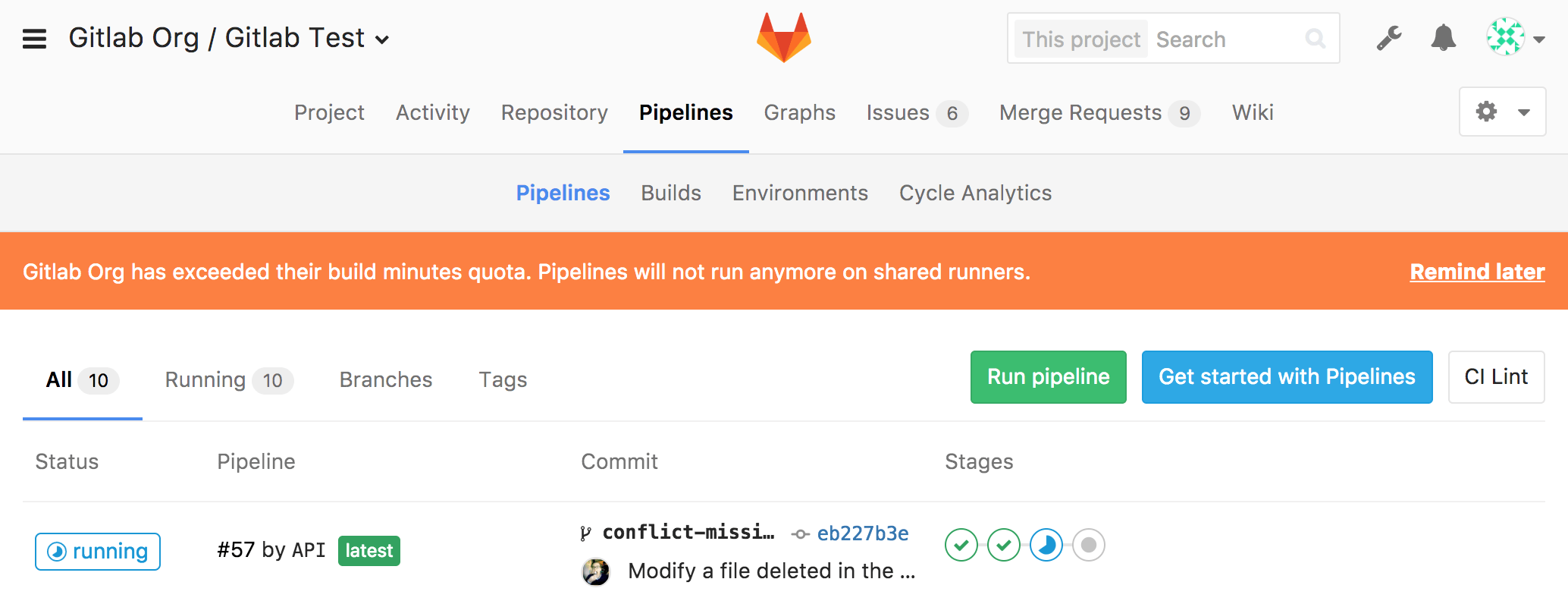Filter pipelines by Branches
The image size is (1568, 601).
point(386,379)
